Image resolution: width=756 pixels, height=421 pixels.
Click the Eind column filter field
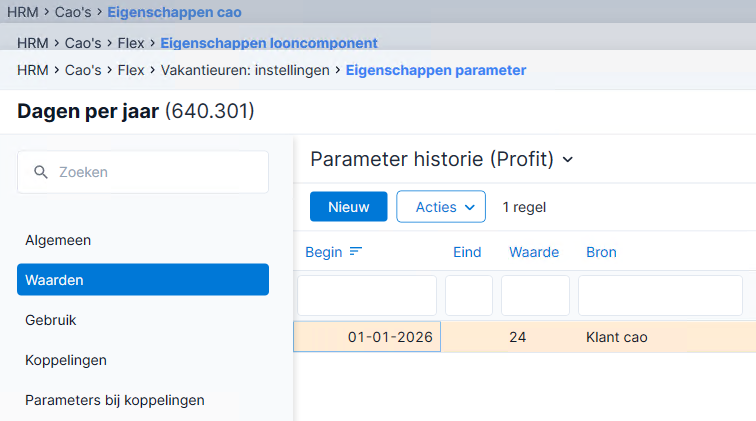(469, 296)
